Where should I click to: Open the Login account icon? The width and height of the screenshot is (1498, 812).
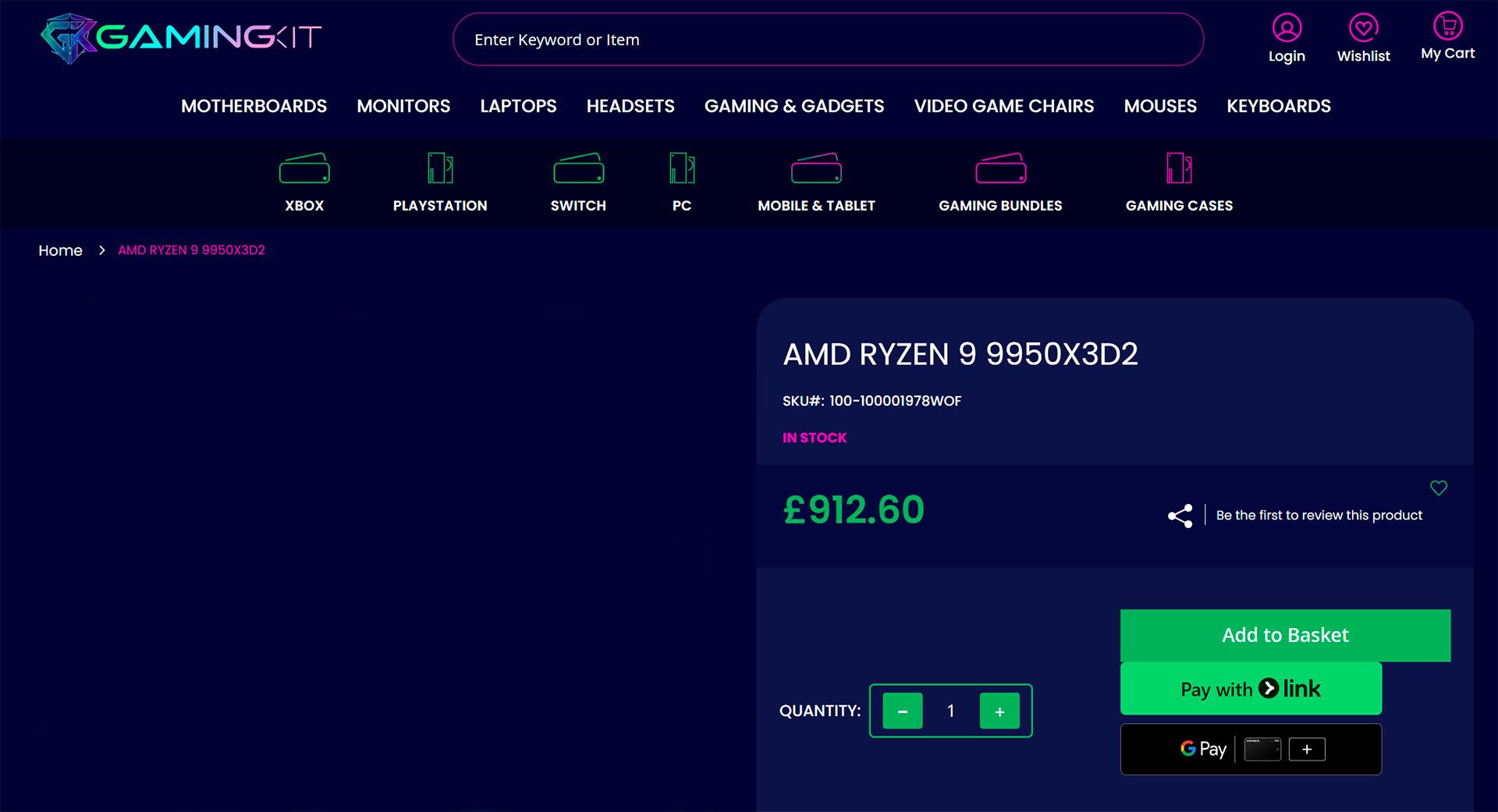(1287, 29)
